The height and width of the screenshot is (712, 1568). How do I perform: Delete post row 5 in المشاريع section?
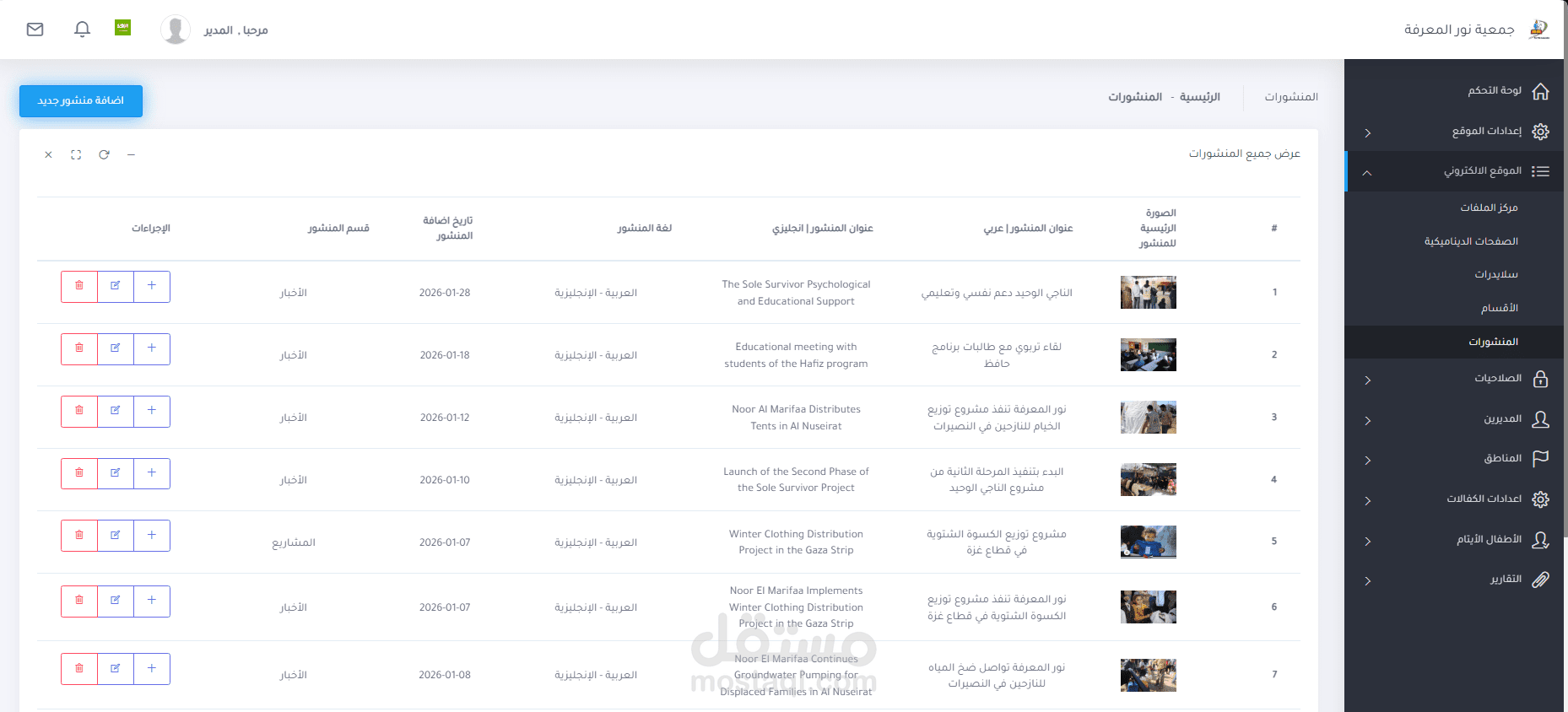click(x=79, y=536)
